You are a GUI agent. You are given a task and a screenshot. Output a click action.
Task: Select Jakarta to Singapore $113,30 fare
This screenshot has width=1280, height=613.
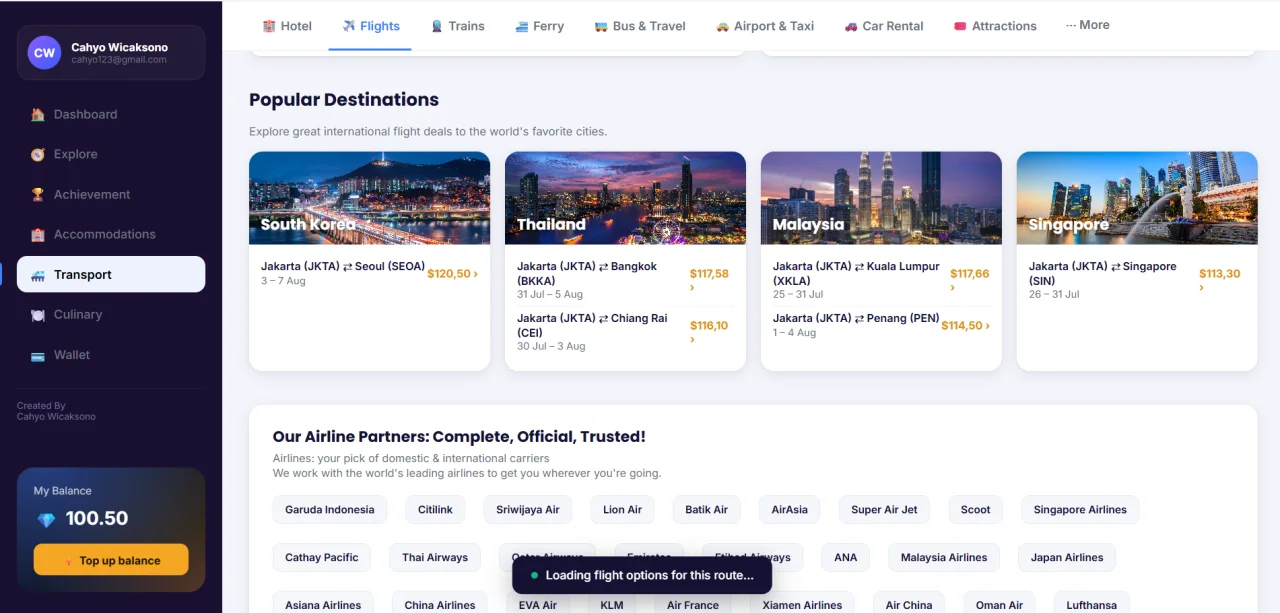1137,280
